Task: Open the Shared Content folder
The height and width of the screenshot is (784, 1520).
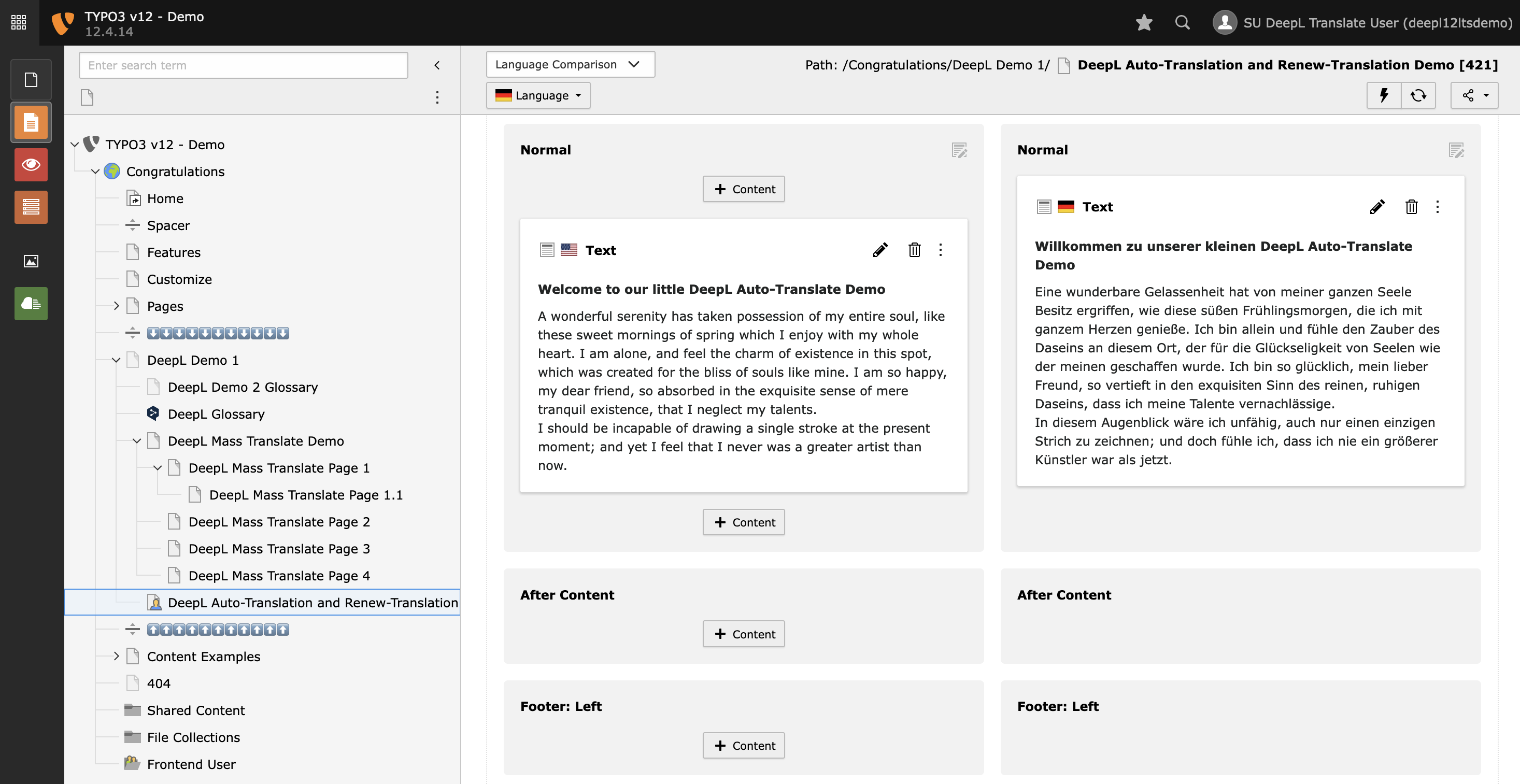Action: click(x=195, y=711)
